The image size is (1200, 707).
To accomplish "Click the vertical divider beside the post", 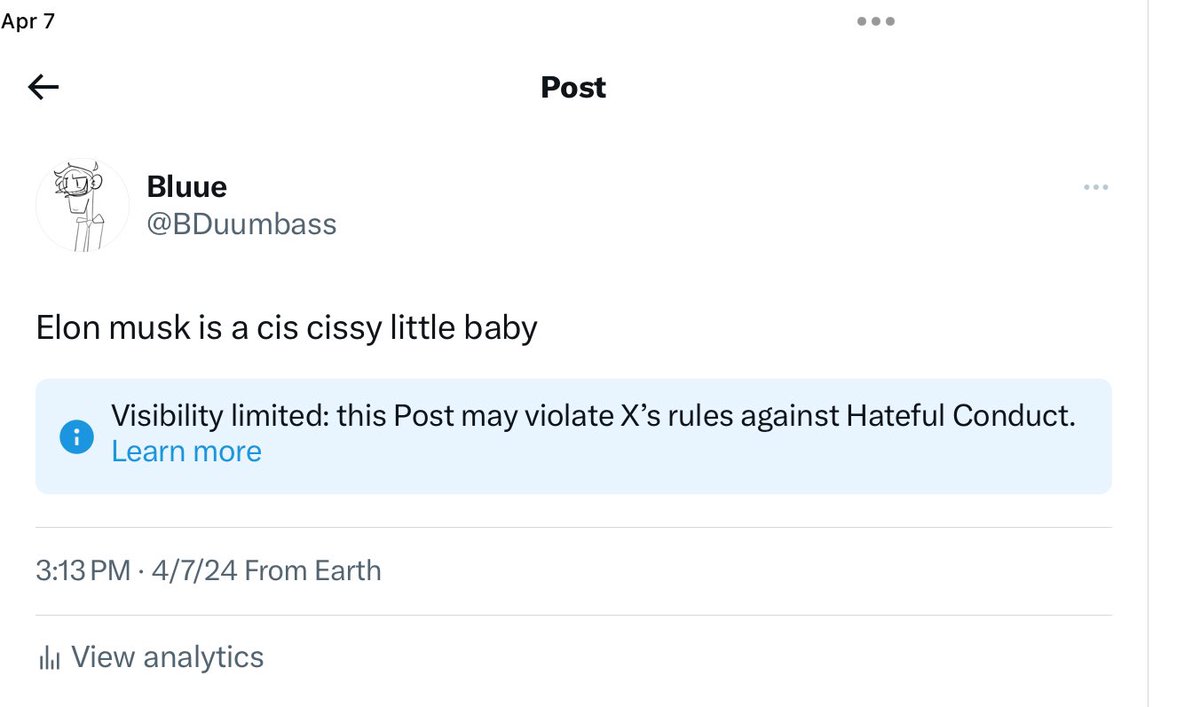I will (1148, 353).
